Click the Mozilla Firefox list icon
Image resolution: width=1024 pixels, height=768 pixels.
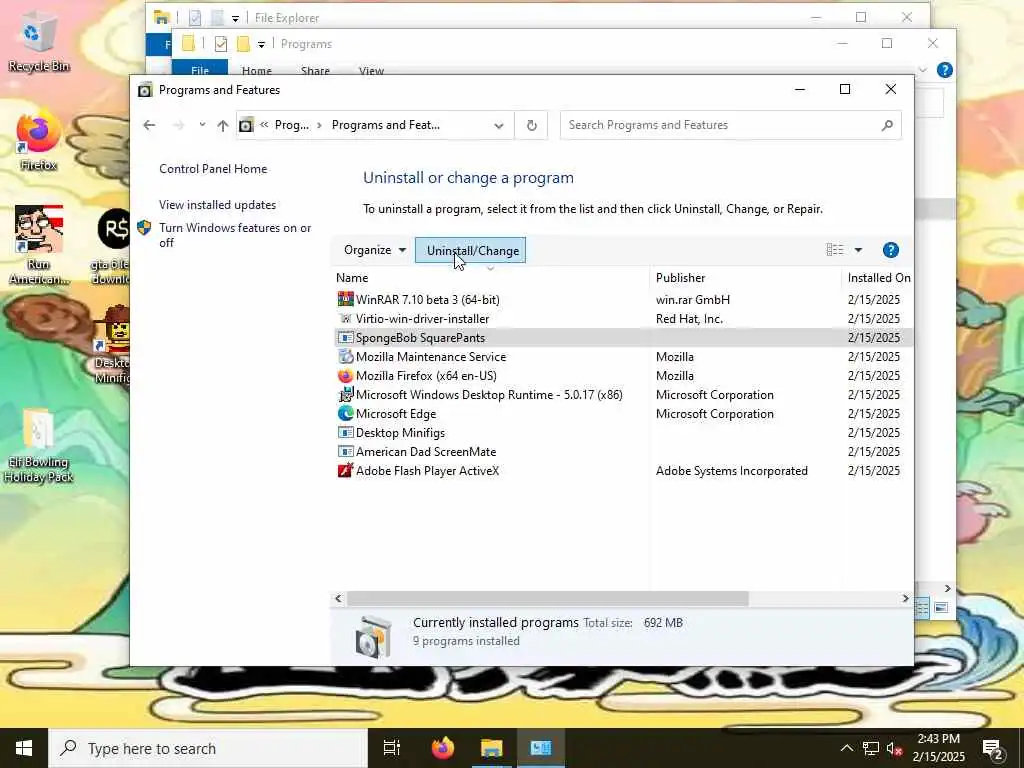[x=345, y=376]
